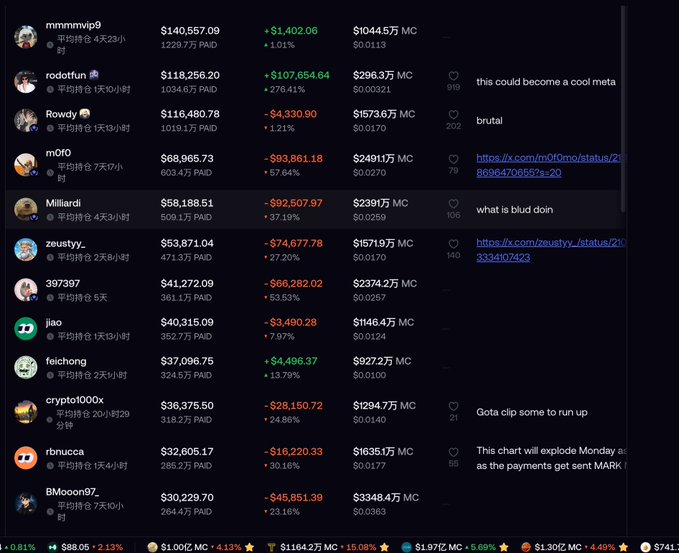679x553 pixels.
Task: Click the $40,315.09 value in jiao row
Action: (x=187, y=322)
